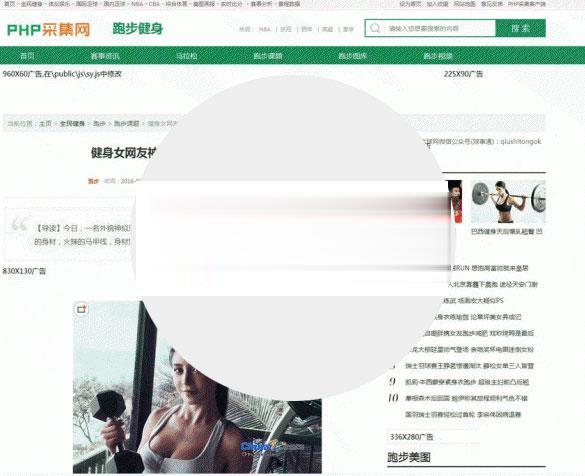585x476 pixels.
Task: Click the small icon on article photo corner
Action: [82, 309]
